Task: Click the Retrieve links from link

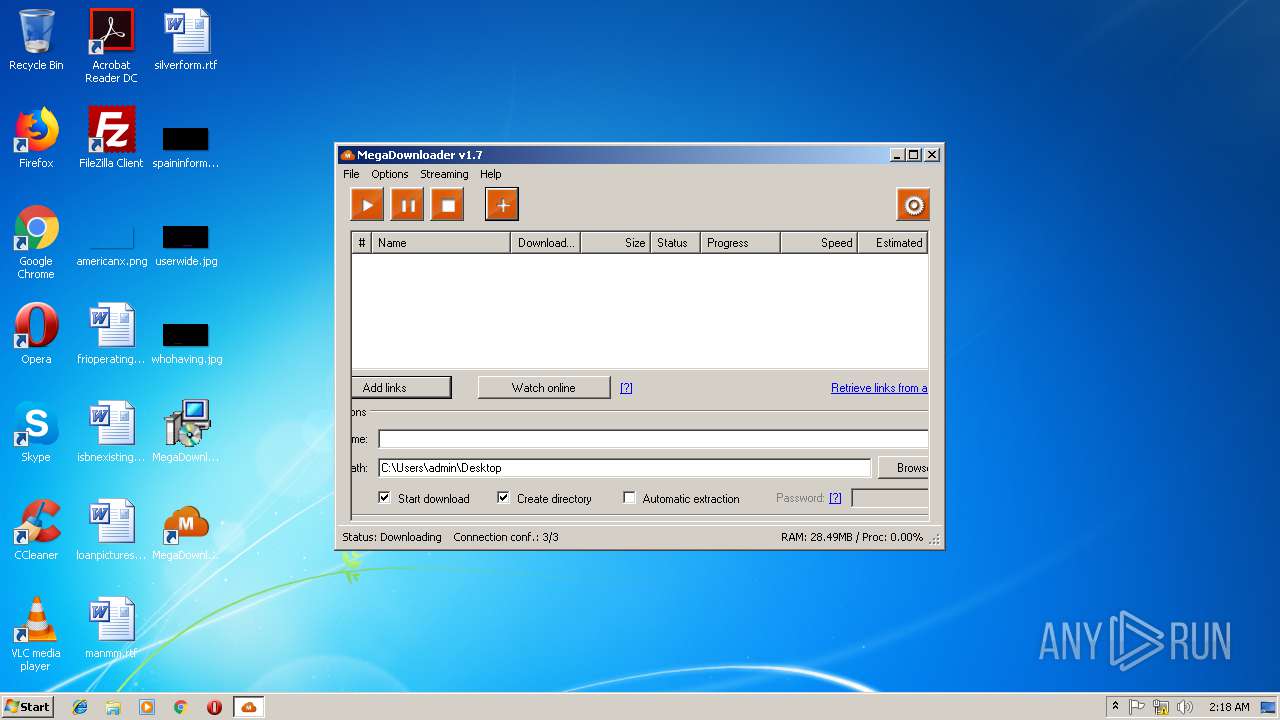Action: point(879,388)
